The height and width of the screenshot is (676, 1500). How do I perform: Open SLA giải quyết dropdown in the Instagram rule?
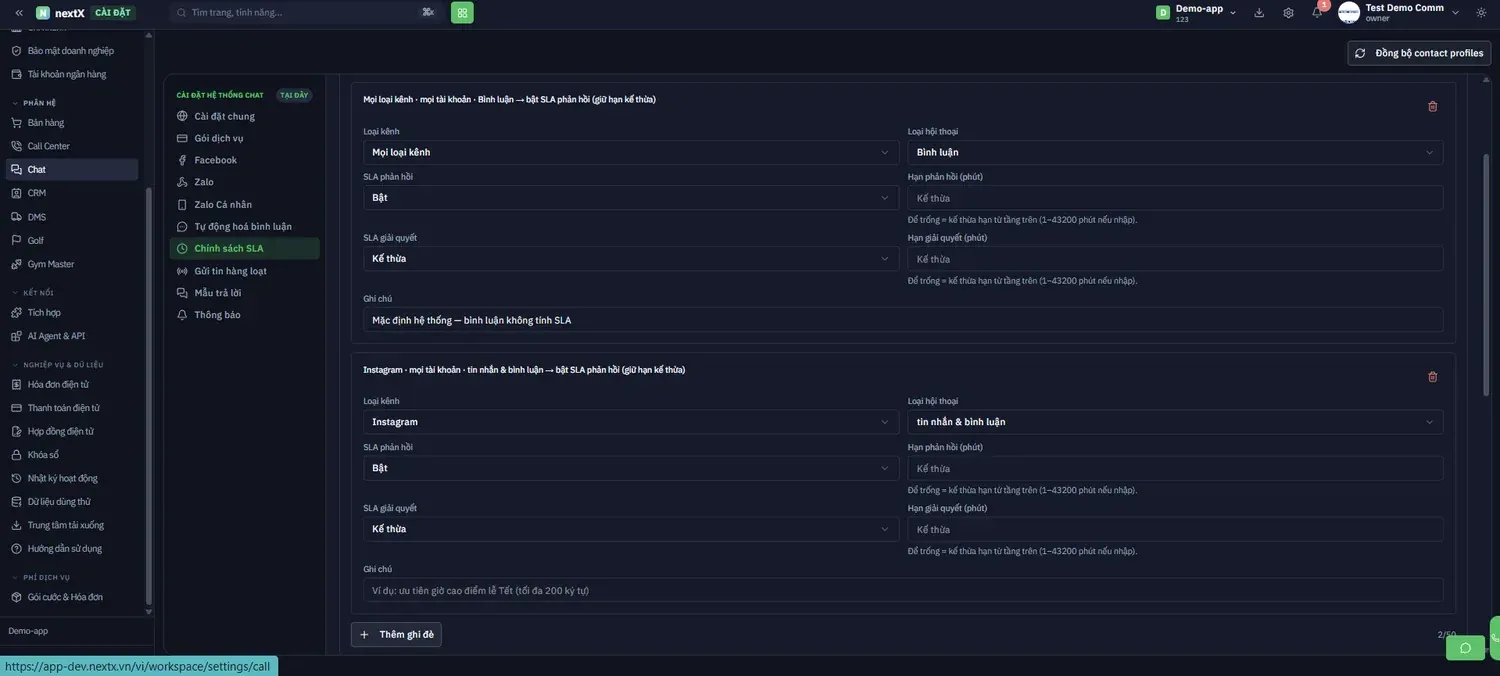[631, 529]
